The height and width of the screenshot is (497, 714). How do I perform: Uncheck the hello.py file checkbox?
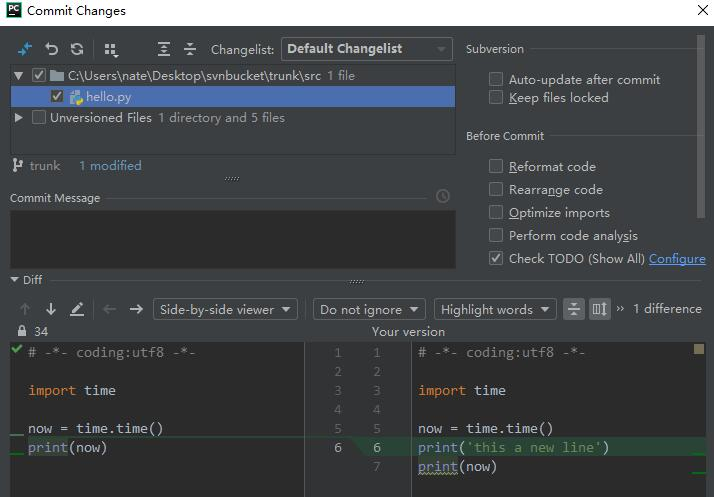tap(57, 97)
